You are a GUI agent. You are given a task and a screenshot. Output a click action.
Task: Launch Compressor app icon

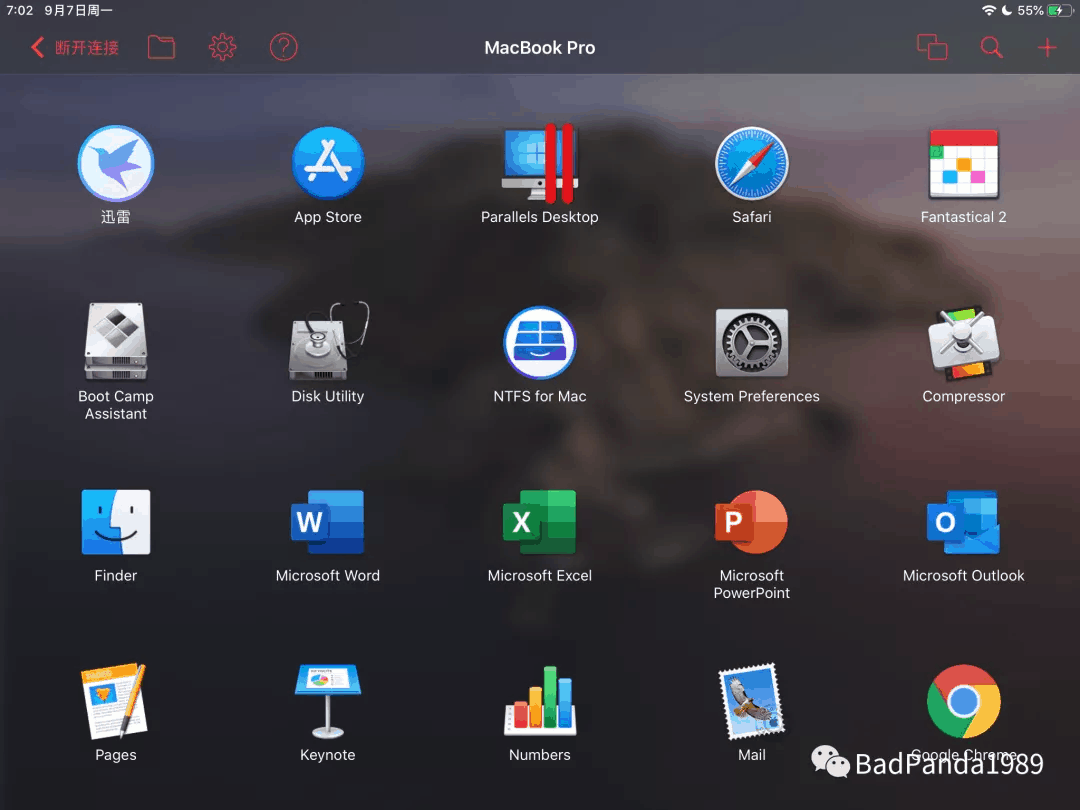click(964, 343)
